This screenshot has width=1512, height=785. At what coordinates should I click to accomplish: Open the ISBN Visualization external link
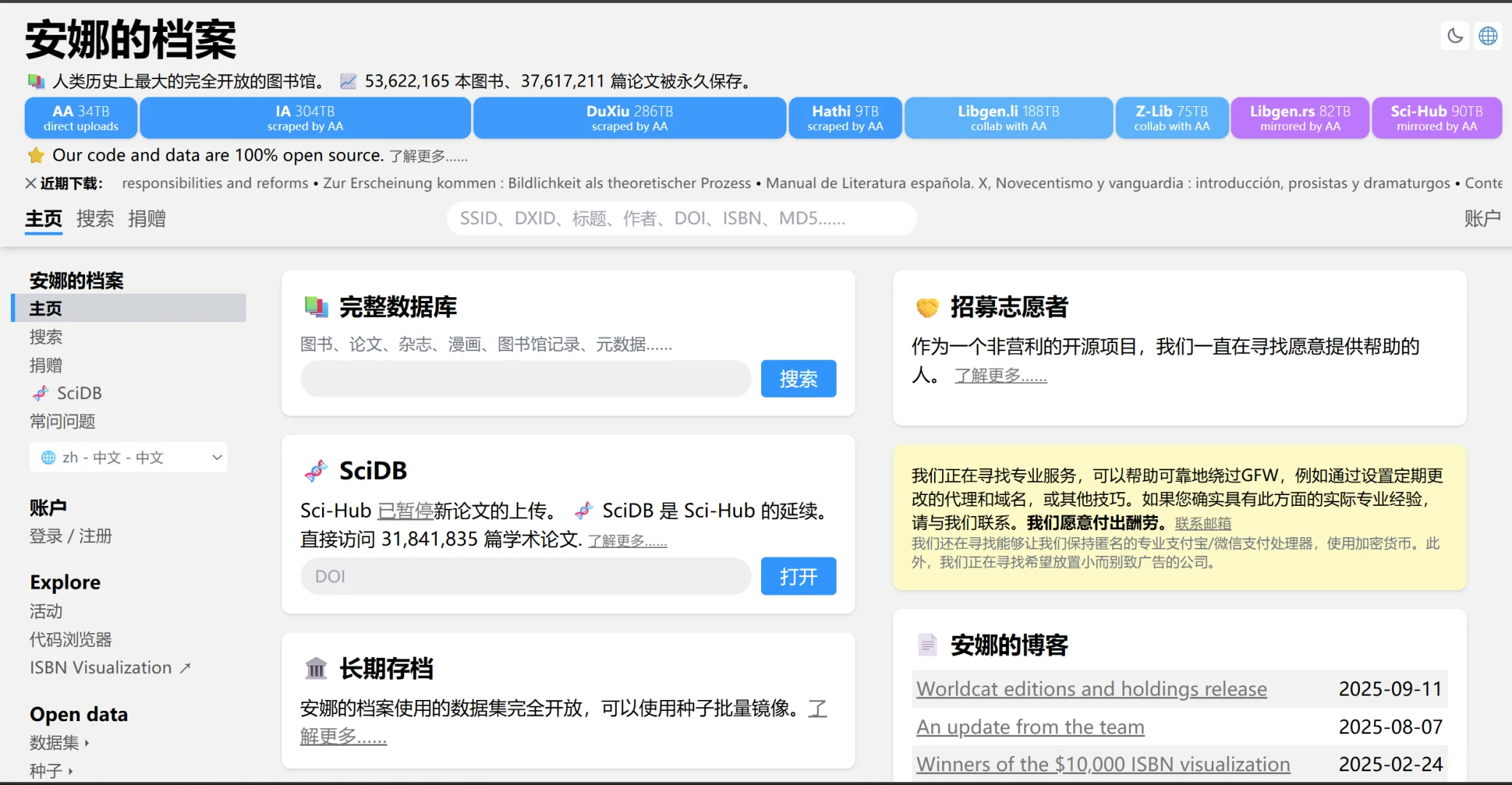coord(110,668)
